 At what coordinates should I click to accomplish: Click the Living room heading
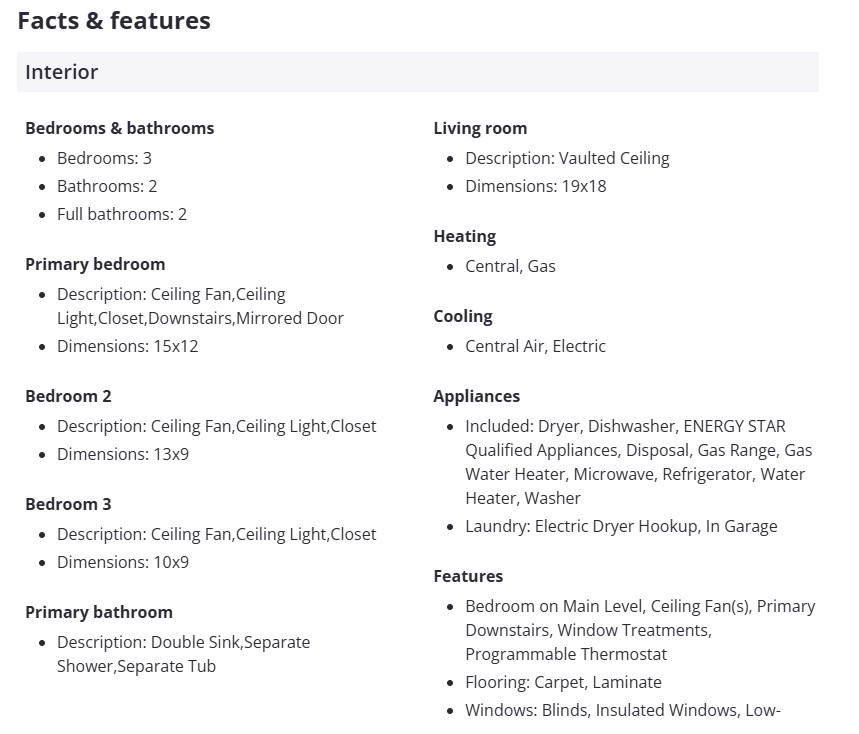tap(480, 128)
